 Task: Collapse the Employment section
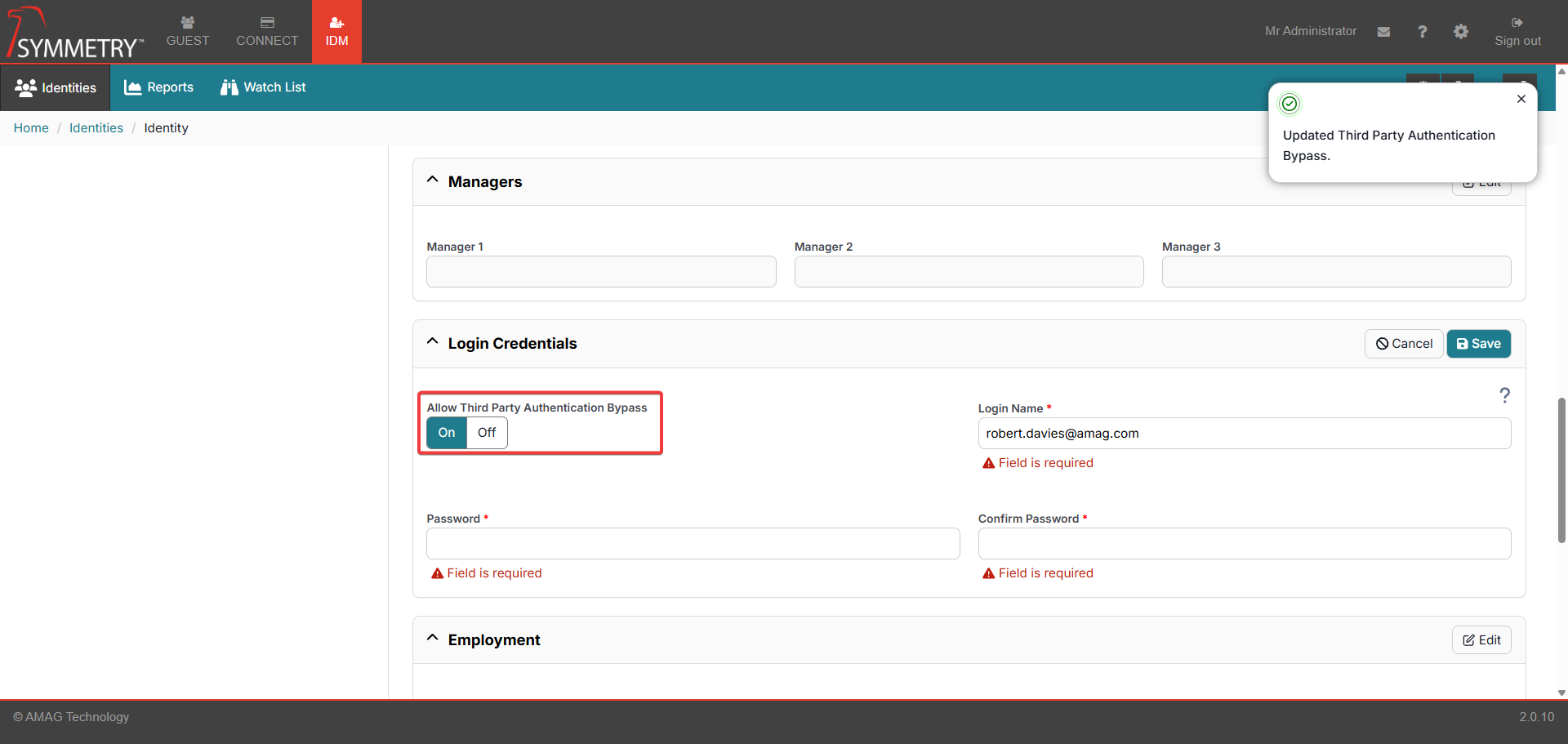pos(433,639)
